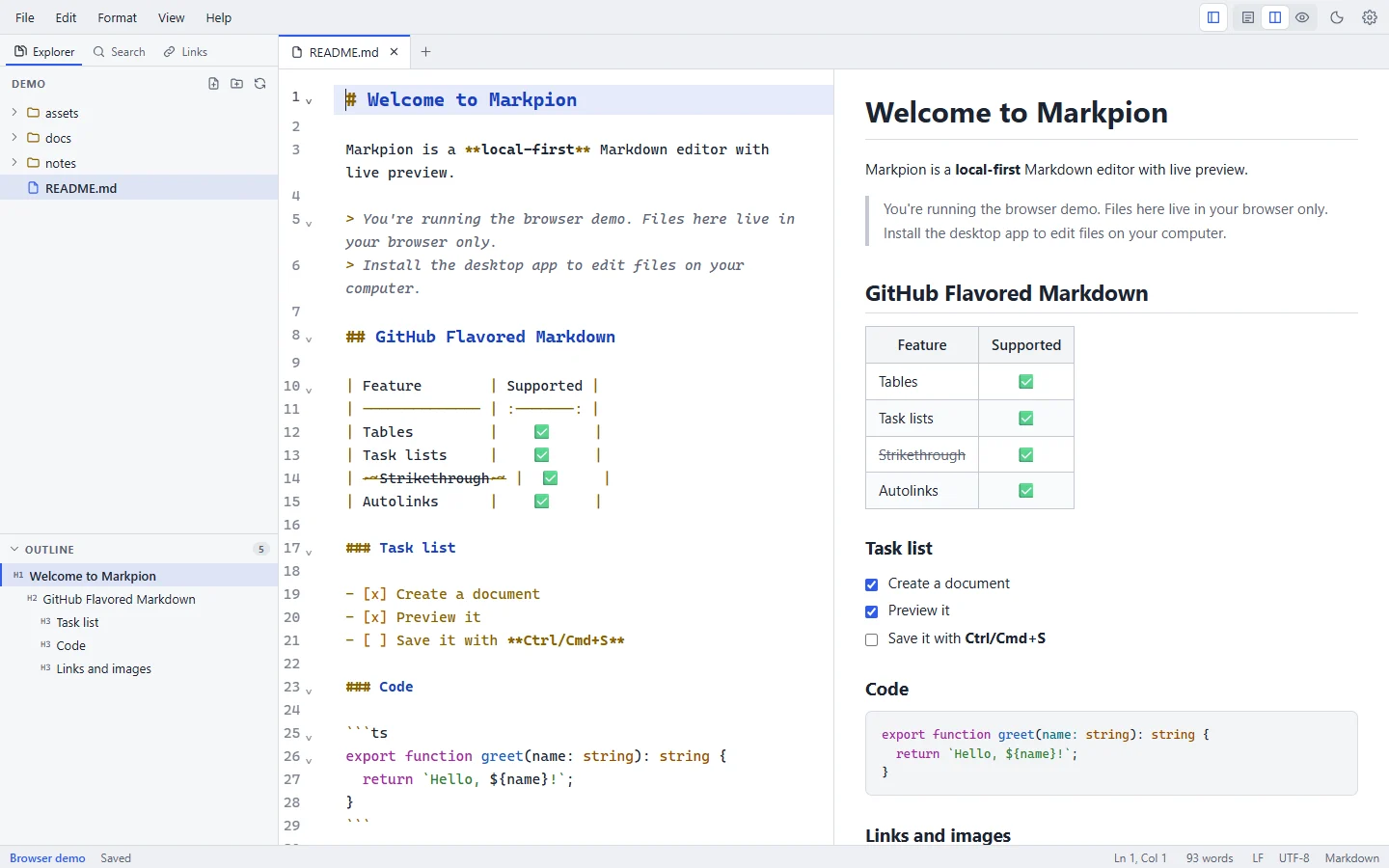Fold the Task list section at line 17

point(309,551)
